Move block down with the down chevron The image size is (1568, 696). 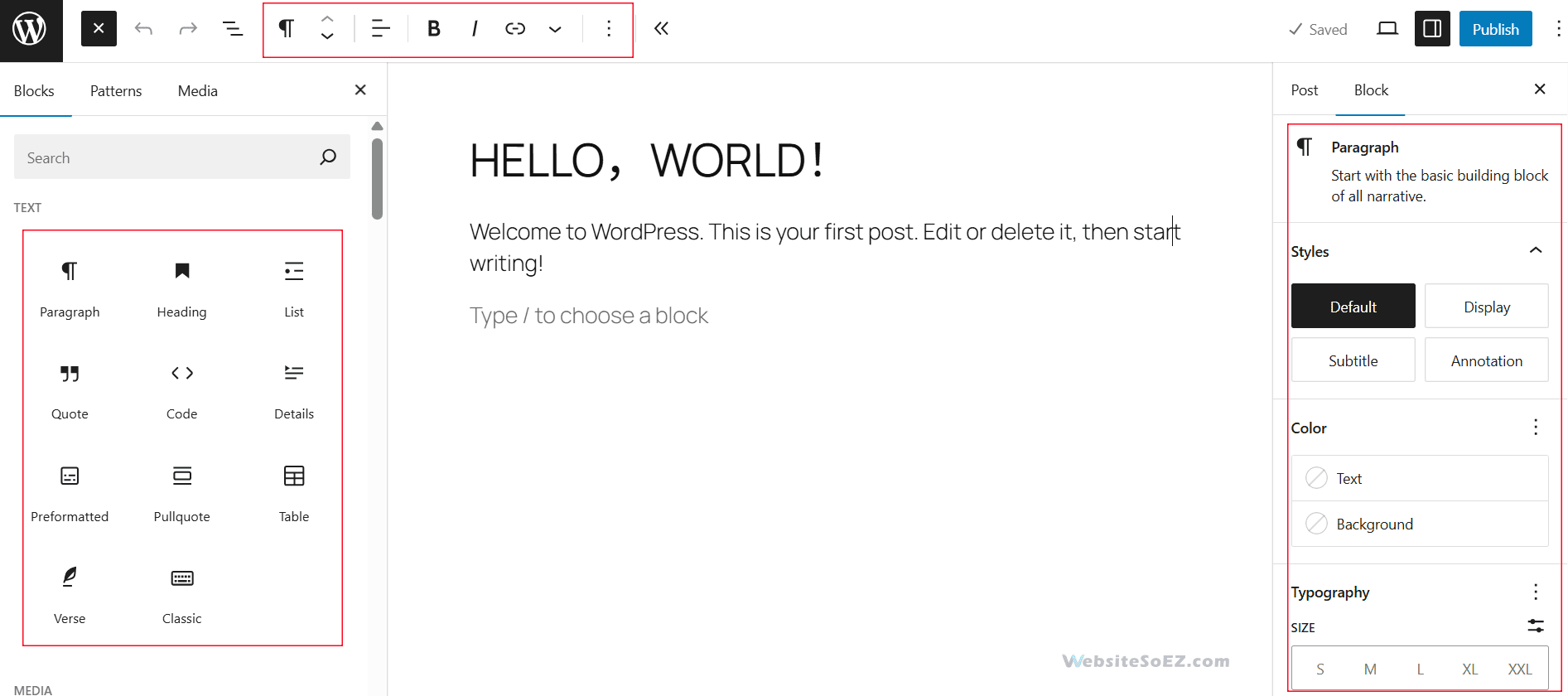(327, 36)
